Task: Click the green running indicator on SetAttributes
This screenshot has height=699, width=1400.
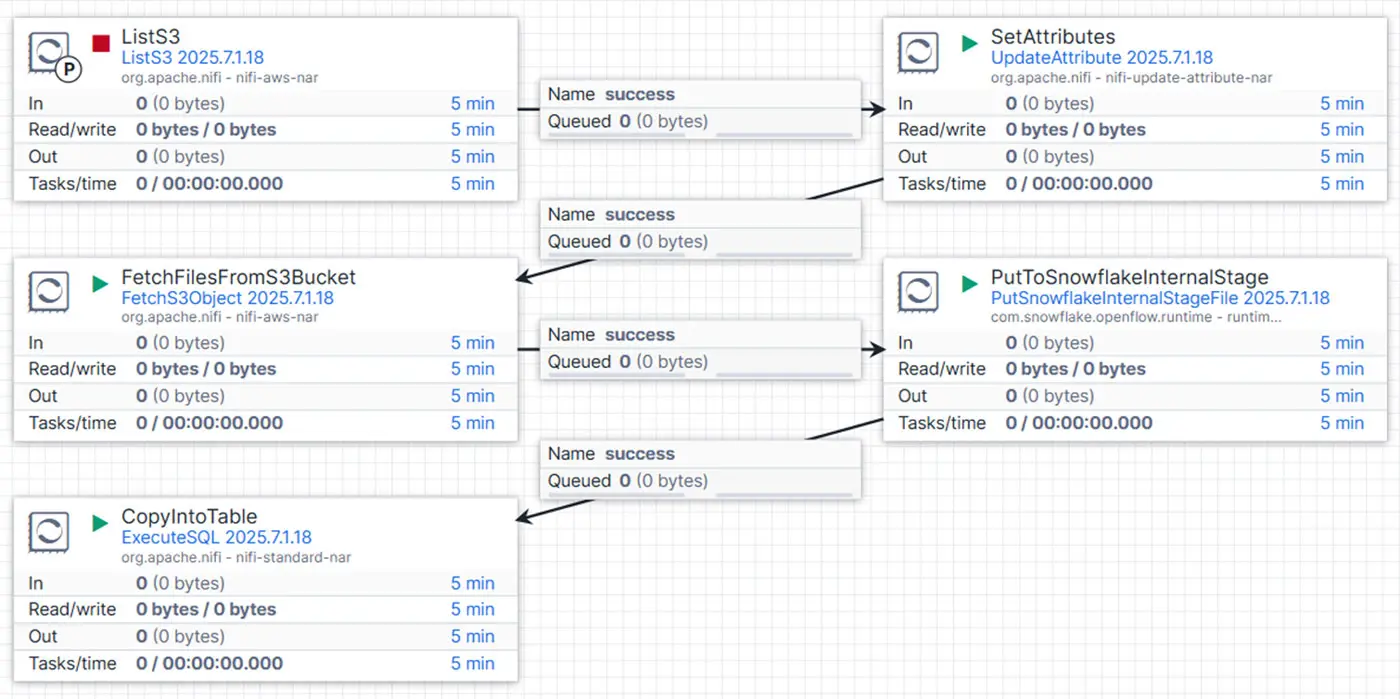Action: tap(969, 43)
